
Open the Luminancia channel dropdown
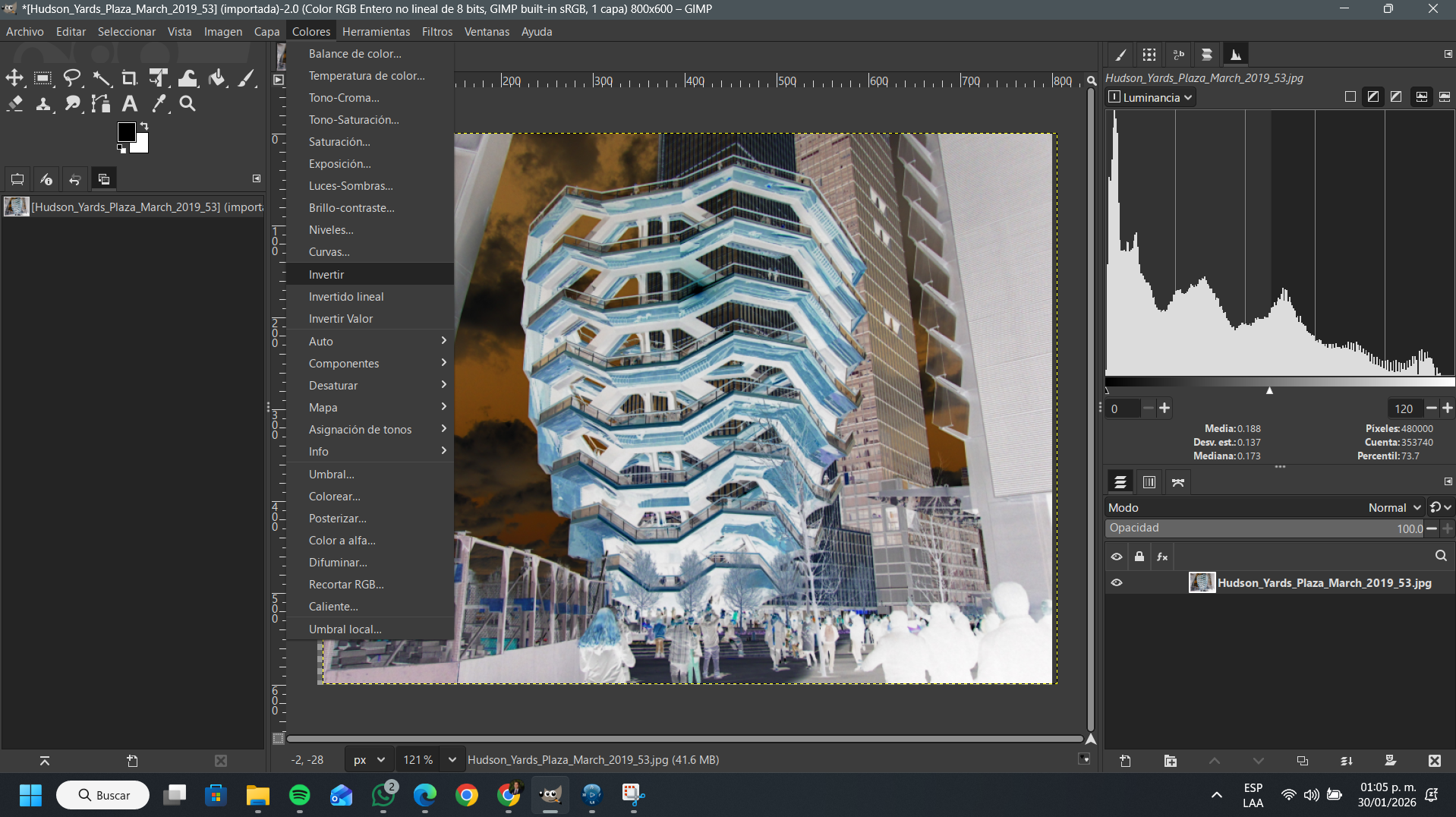tap(1151, 97)
